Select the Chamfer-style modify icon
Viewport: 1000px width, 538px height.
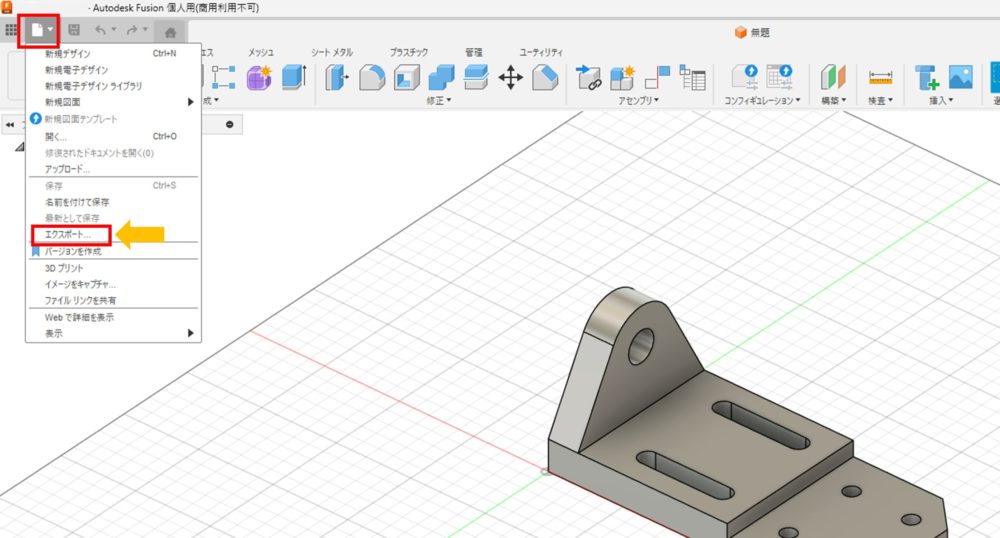tap(545, 78)
